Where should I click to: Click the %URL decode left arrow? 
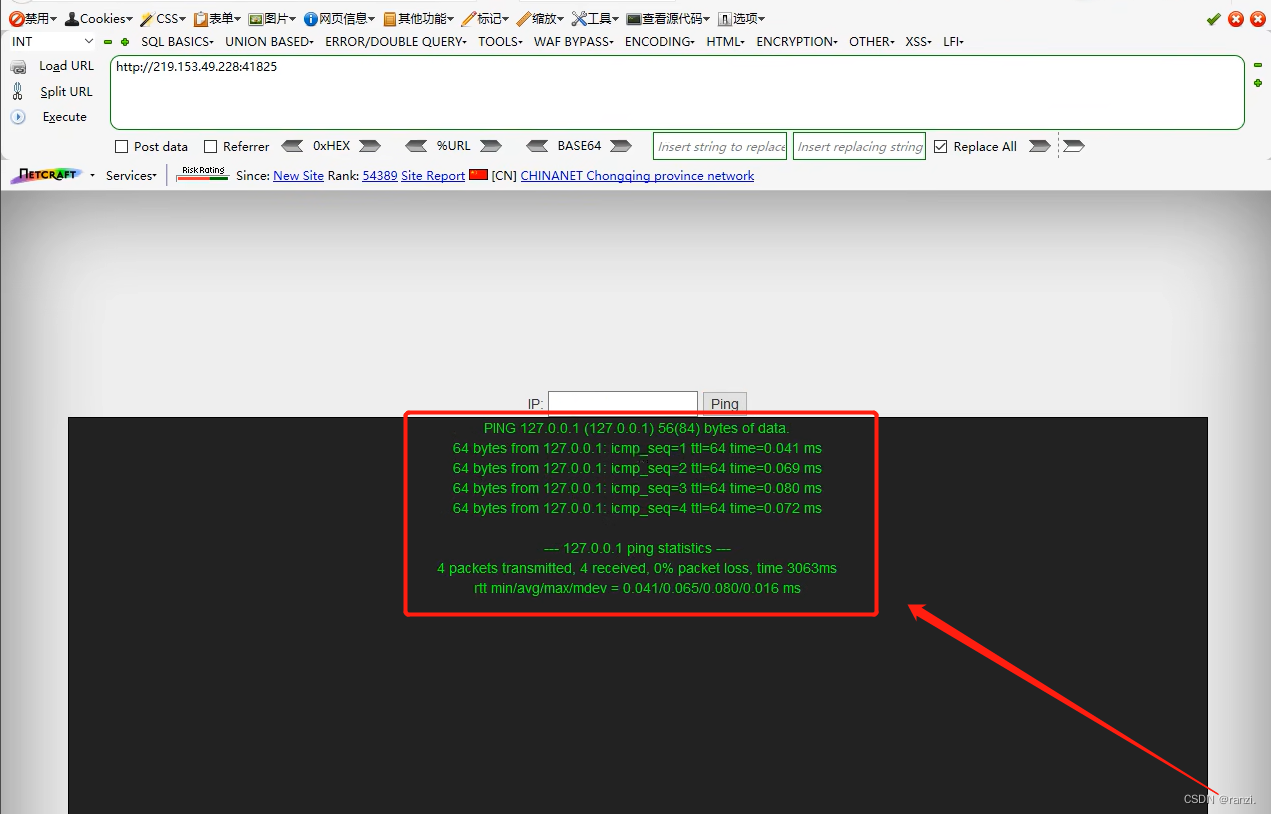[x=416, y=146]
